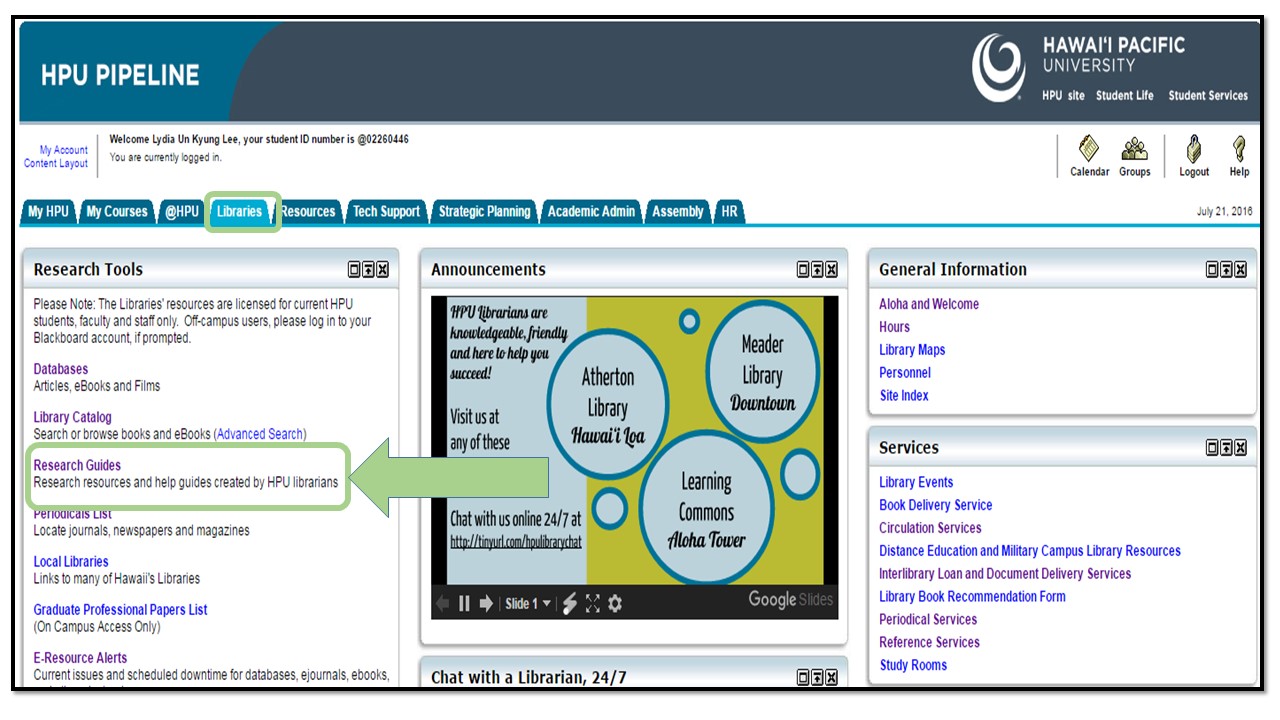Open Interlibrary Loan and Document Delivery link
Image resolution: width=1280 pixels, height=720 pixels.
point(1005,574)
